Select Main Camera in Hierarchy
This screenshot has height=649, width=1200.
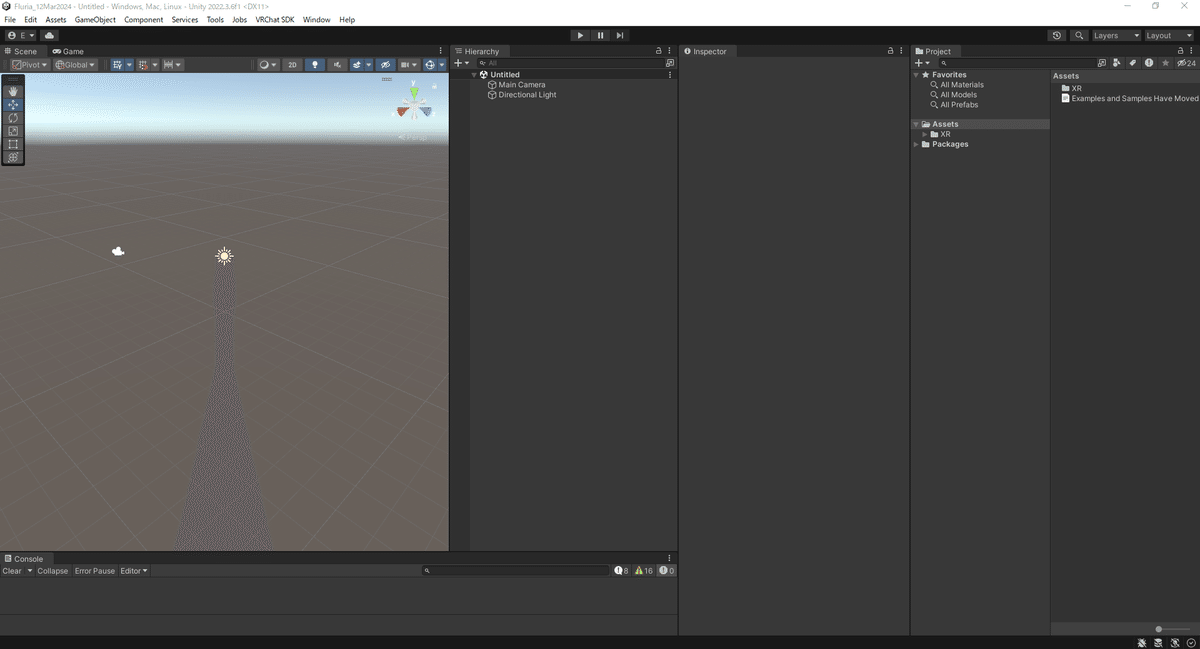[x=521, y=85]
